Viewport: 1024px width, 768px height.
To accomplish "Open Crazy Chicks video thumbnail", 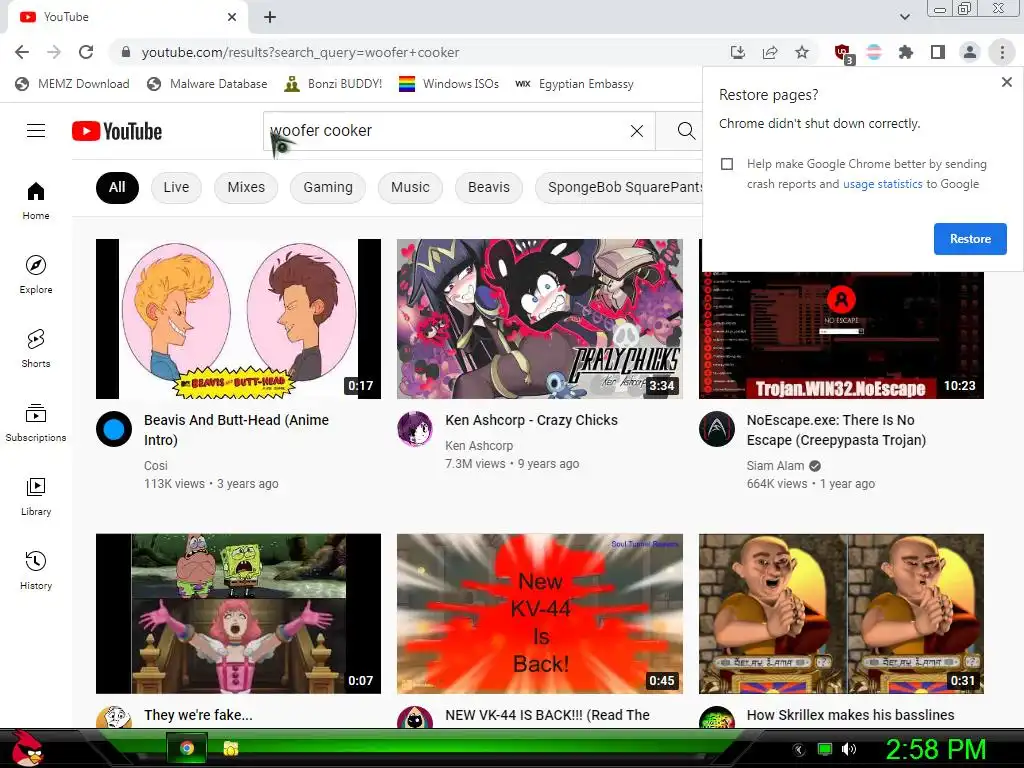I will (x=539, y=319).
